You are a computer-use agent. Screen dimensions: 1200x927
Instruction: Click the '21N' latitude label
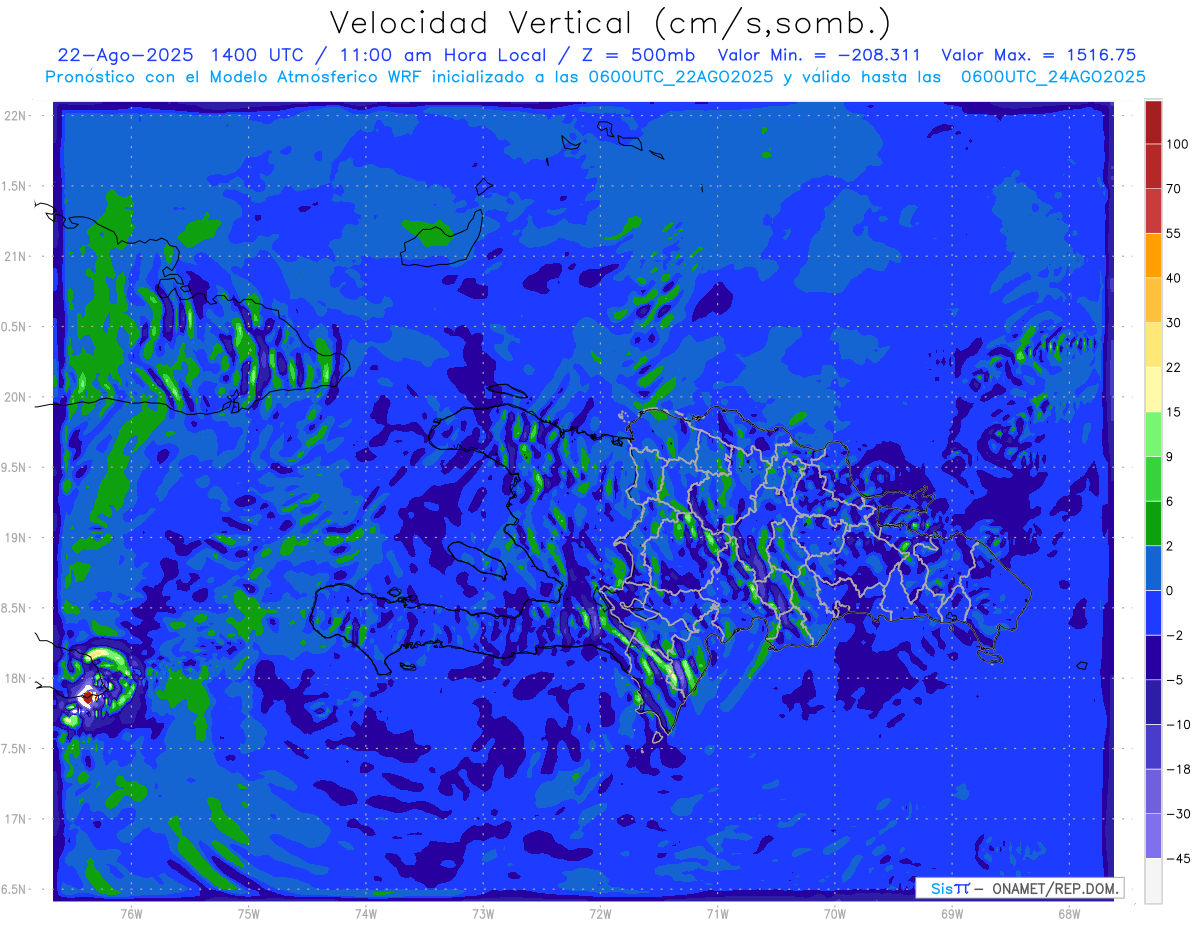pos(17,256)
